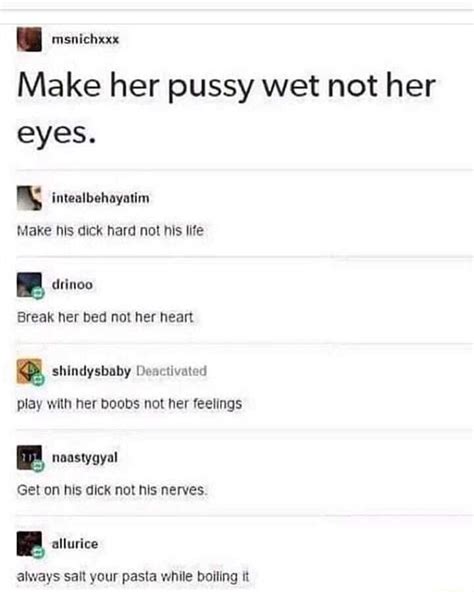Click the reblog badge on drinoo's avatar
This screenshot has height=592, width=474.
[x=38, y=293]
